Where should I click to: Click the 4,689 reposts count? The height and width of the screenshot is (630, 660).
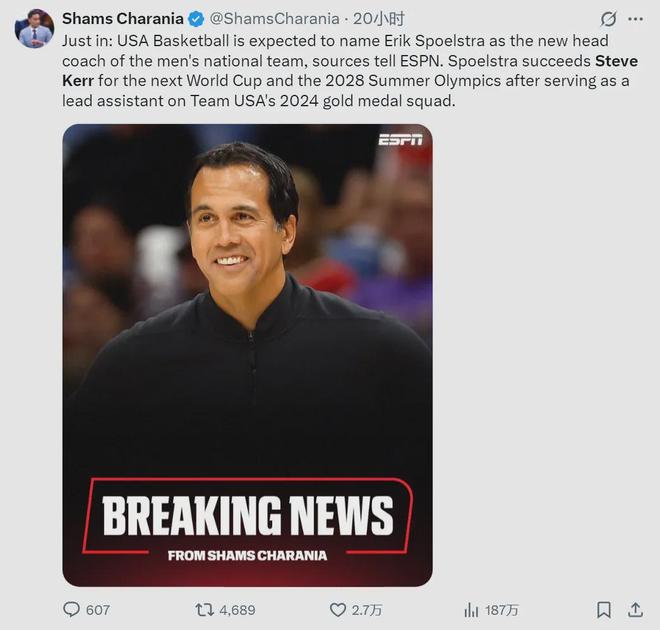237,609
